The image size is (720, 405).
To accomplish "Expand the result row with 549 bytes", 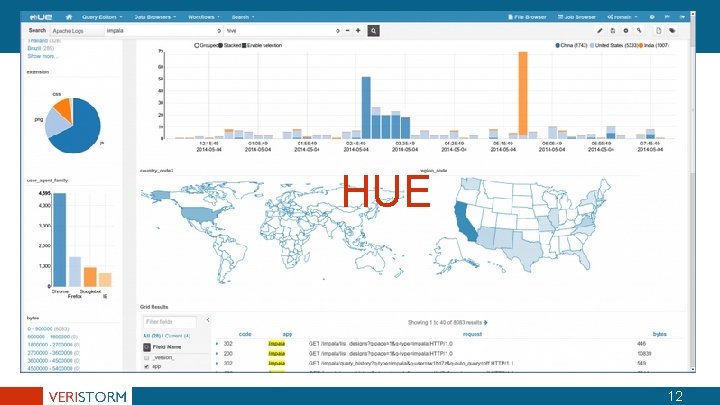I will tap(217, 363).
